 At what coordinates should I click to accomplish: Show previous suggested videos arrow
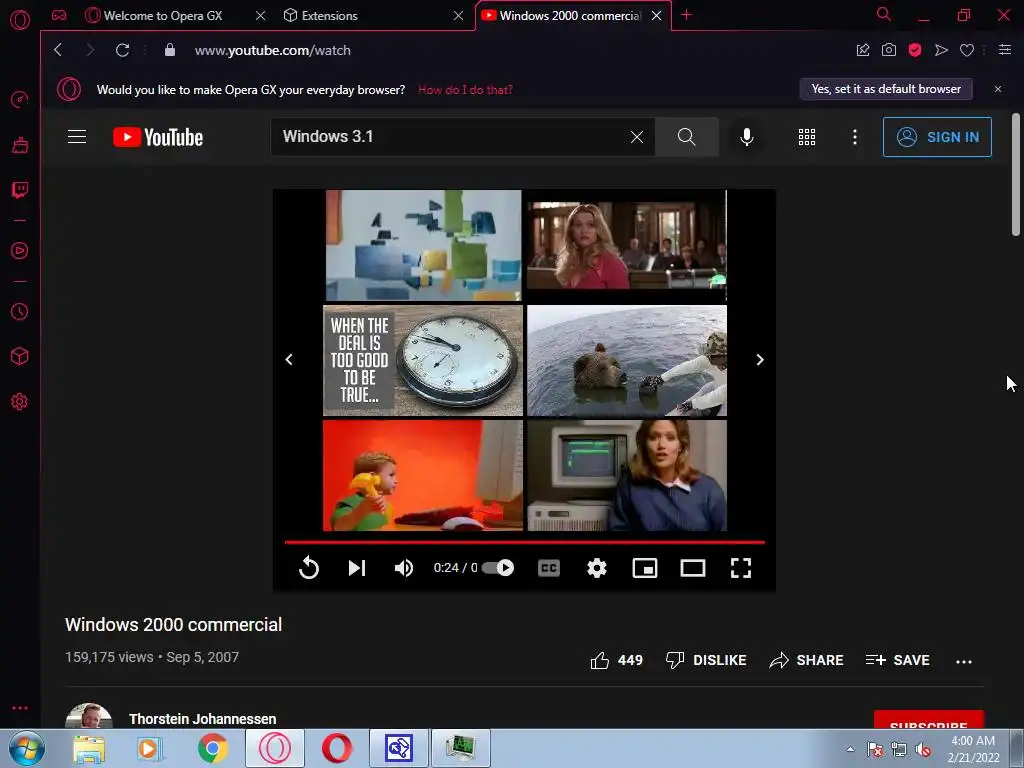coord(289,359)
